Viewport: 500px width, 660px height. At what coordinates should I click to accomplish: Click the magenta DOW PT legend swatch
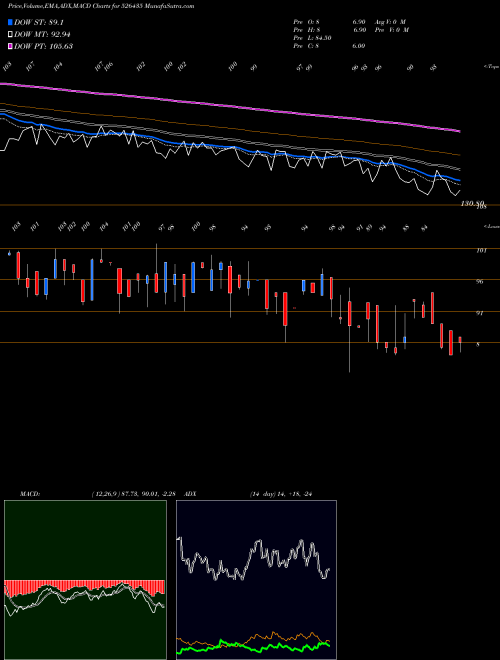point(10,46)
